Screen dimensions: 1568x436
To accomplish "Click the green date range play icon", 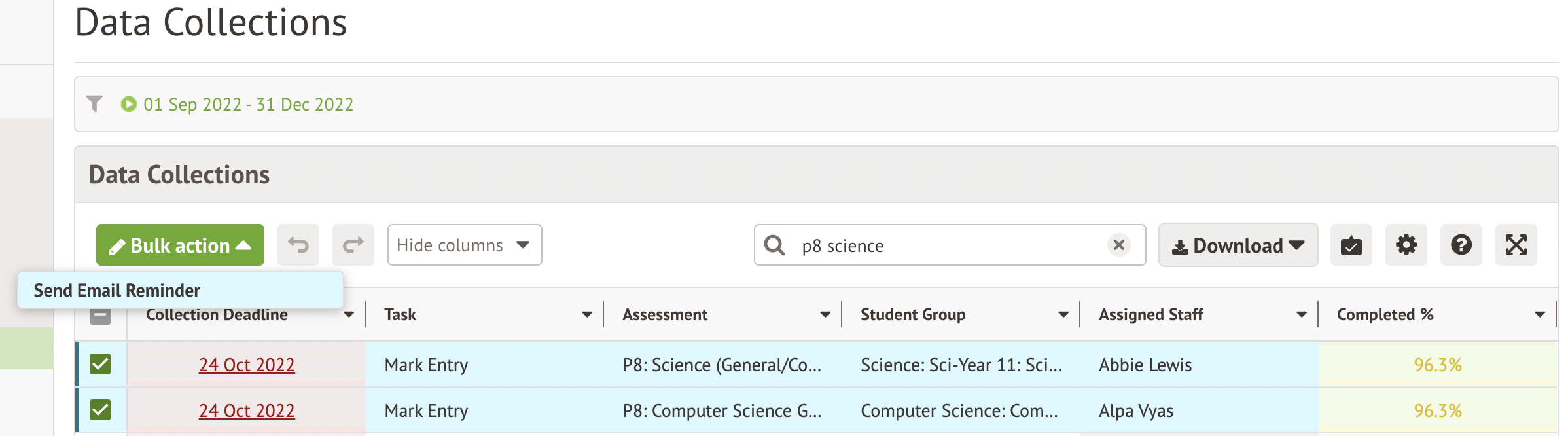I will (x=129, y=104).
